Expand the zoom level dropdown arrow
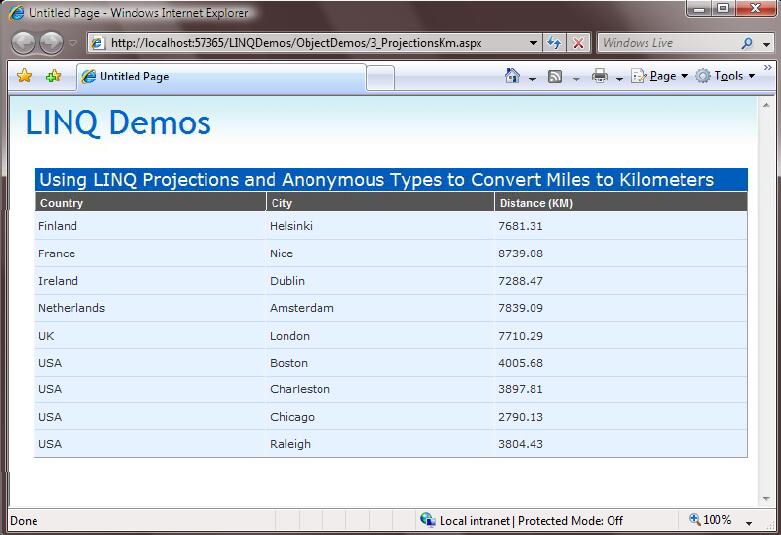This screenshot has height=535, width=781. point(749,523)
